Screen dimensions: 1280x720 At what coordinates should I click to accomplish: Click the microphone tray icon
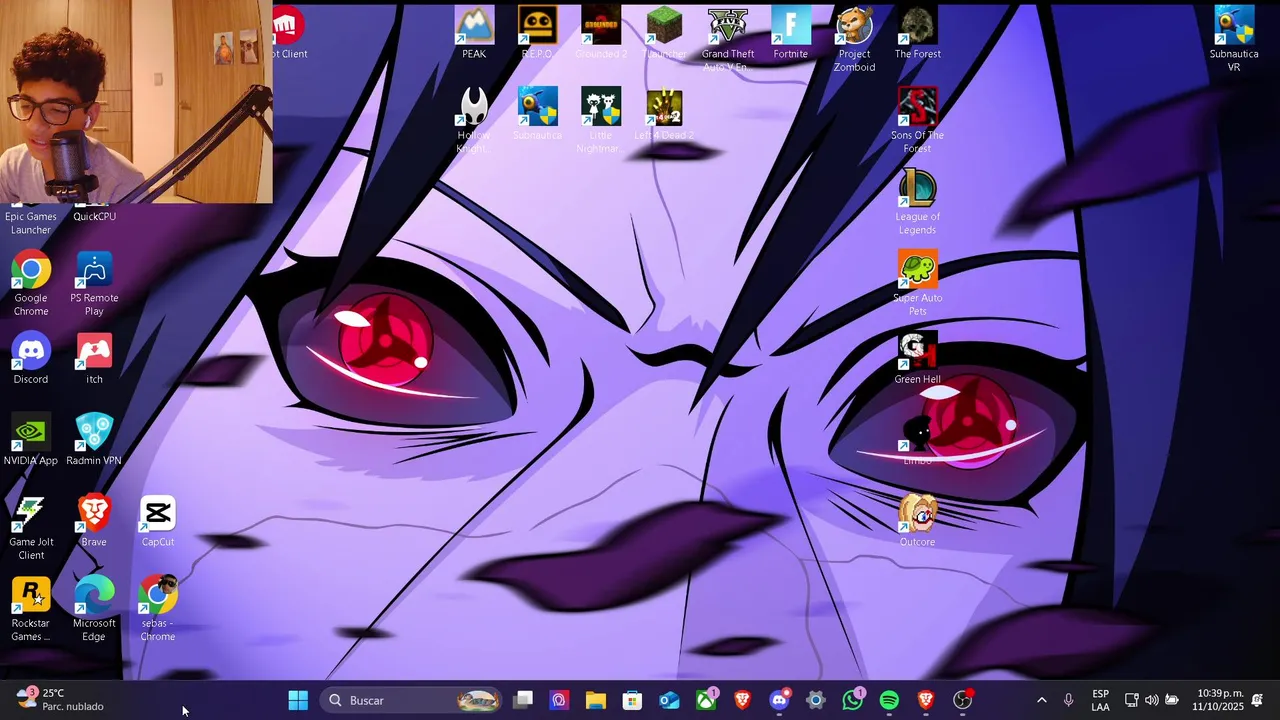[x=1068, y=700]
